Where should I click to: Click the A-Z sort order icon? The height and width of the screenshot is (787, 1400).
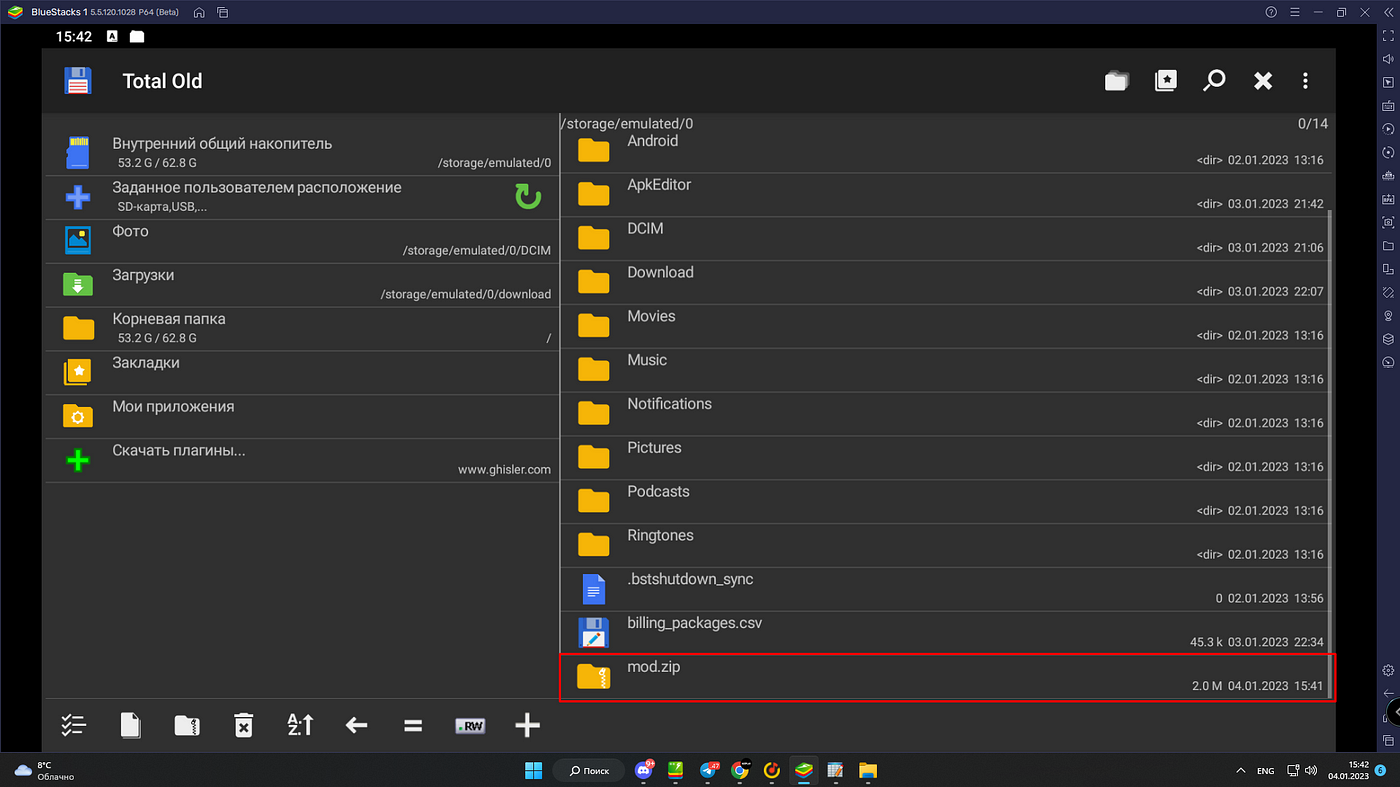[x=300, y=726]
